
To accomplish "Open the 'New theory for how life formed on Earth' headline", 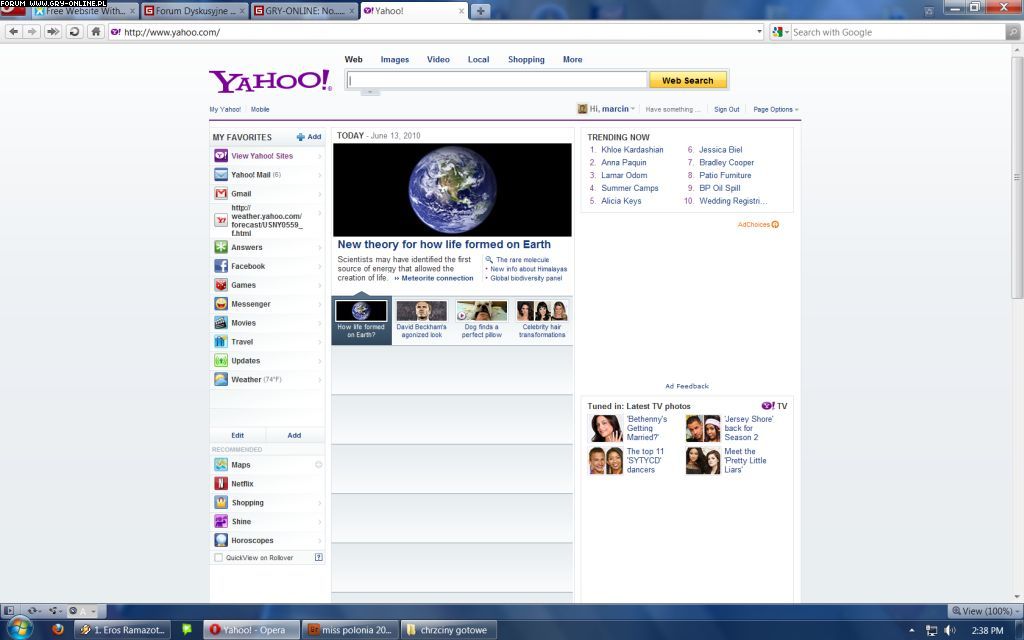I will point(444,244).
